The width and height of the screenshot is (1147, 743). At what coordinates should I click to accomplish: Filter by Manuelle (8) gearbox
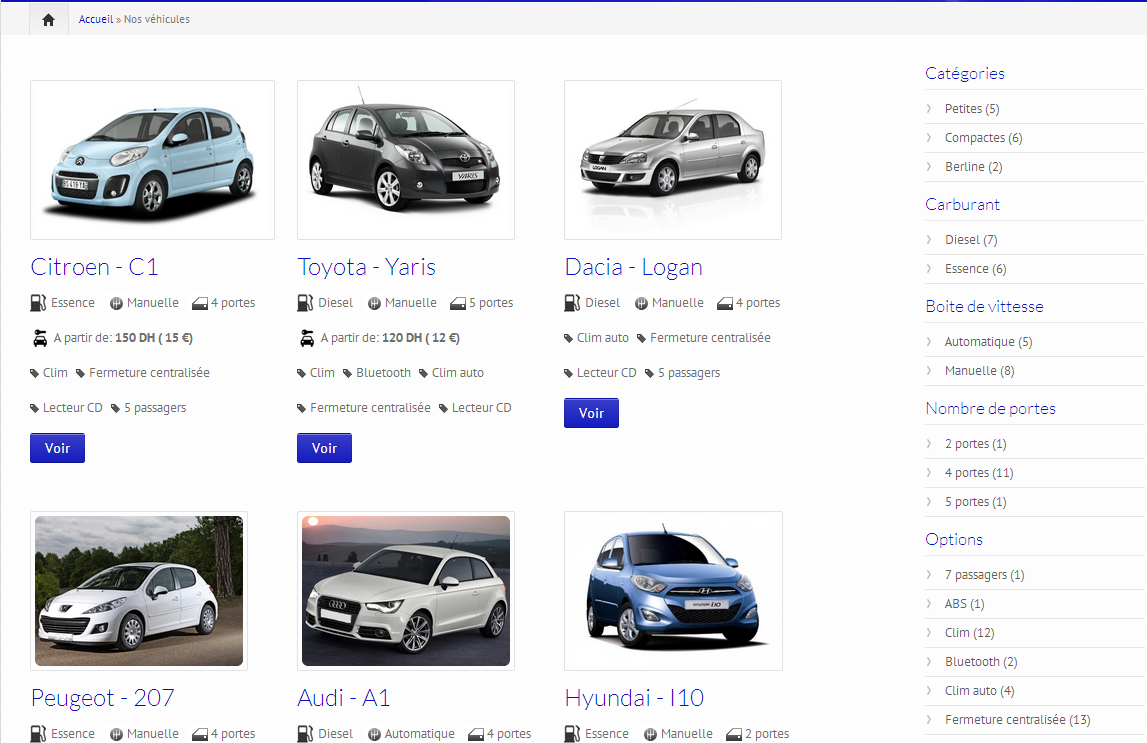(x=979, y=371)
